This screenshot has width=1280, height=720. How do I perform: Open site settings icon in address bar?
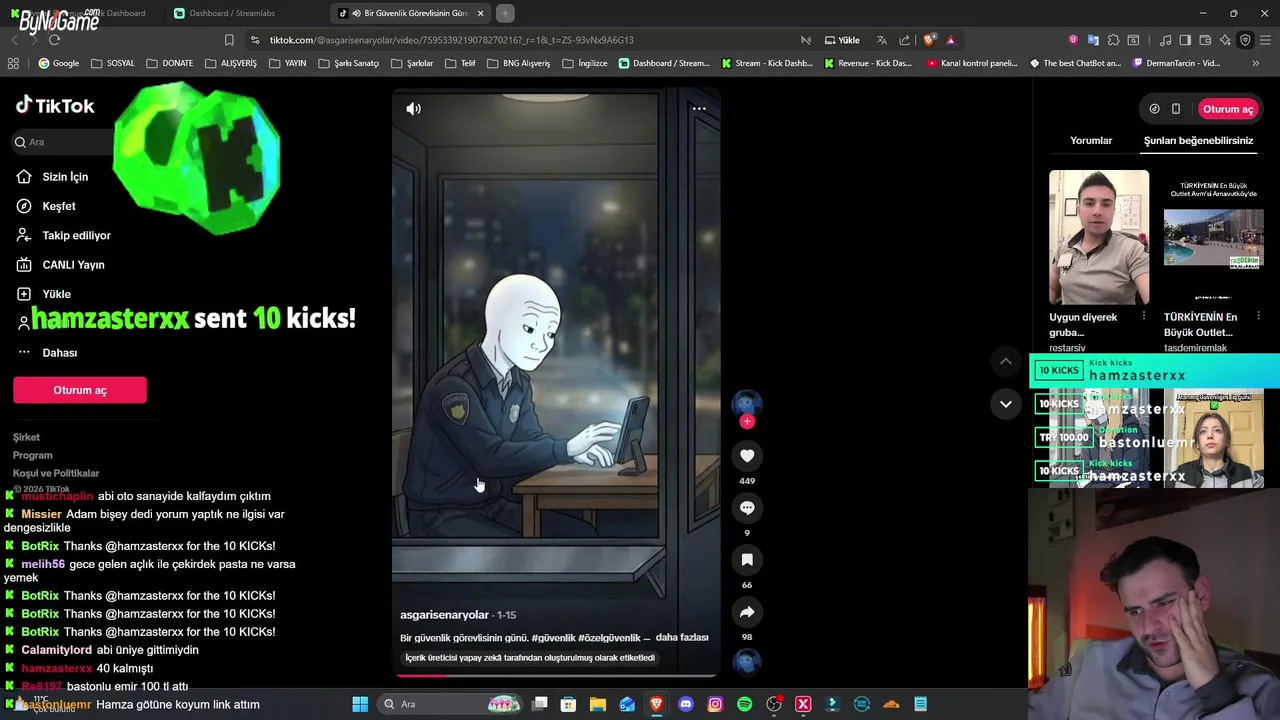(x=255, y=40)
